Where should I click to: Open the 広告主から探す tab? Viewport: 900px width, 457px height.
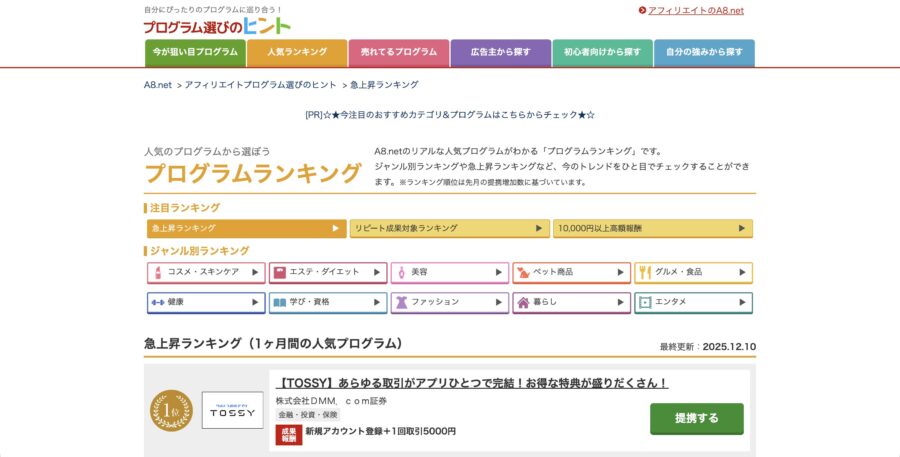tap(501, 53)
